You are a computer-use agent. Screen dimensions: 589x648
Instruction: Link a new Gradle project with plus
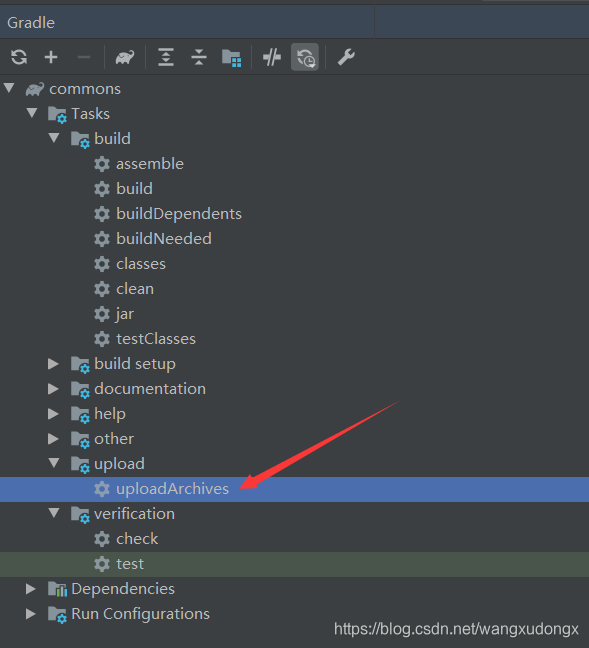(x=51, y=57)
